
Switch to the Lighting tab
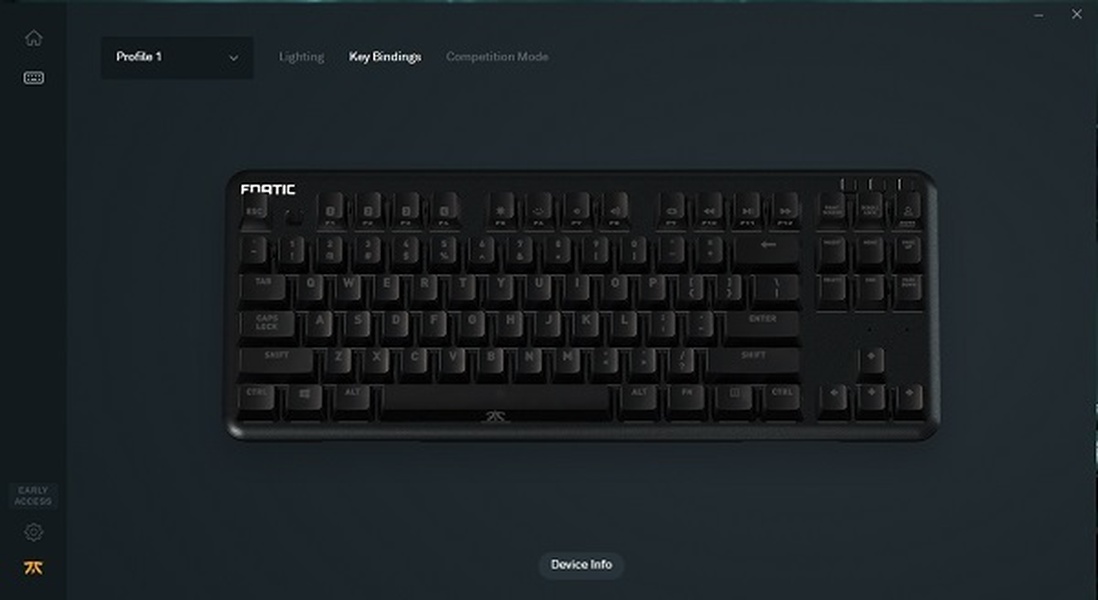pos(301,57)
